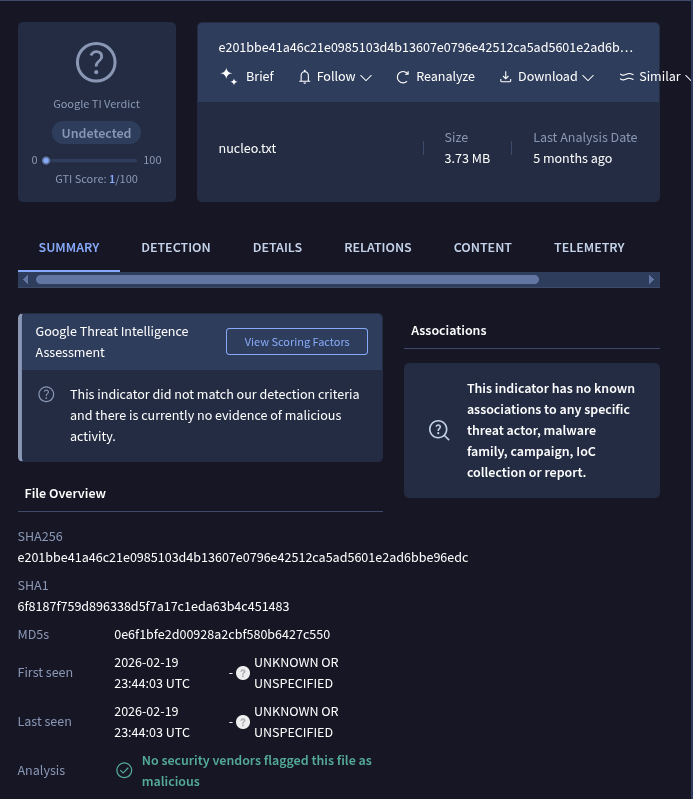Expand the Download dropdown chevron
This screenshot has width=693, height=799.
pos(588,77)
